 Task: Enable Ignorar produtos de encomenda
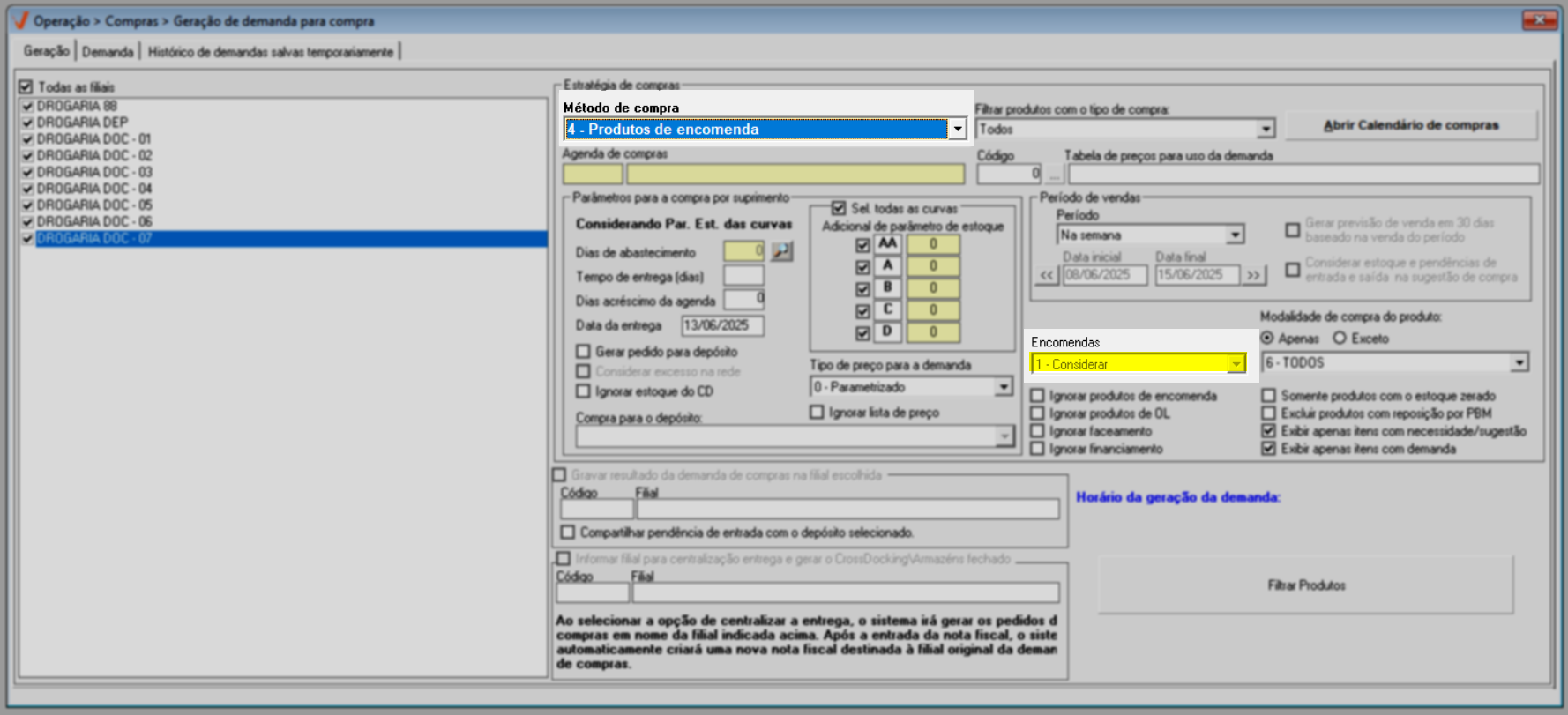click(x=1038, y=396)
